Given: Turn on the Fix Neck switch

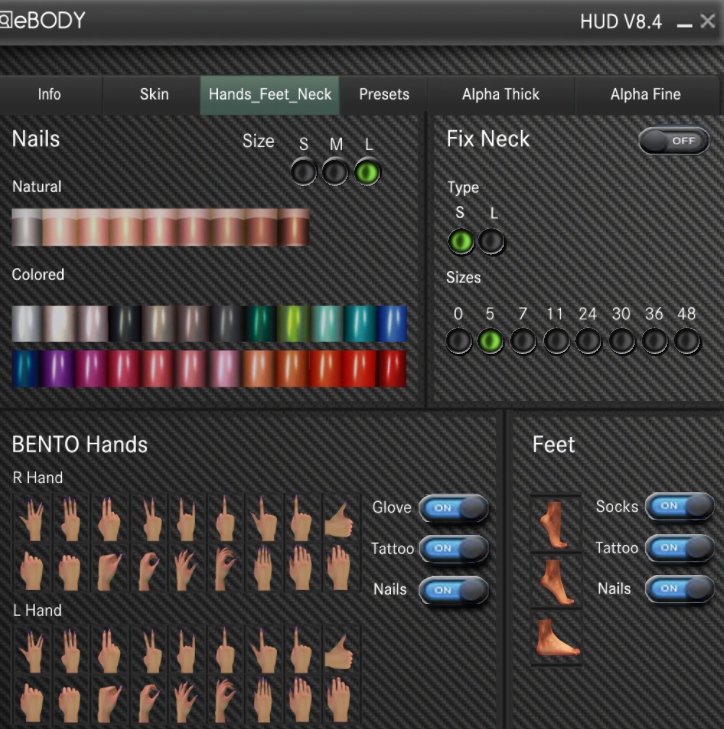Looking at the screenshot, I should pyautogui.click(x=674, y=141).
